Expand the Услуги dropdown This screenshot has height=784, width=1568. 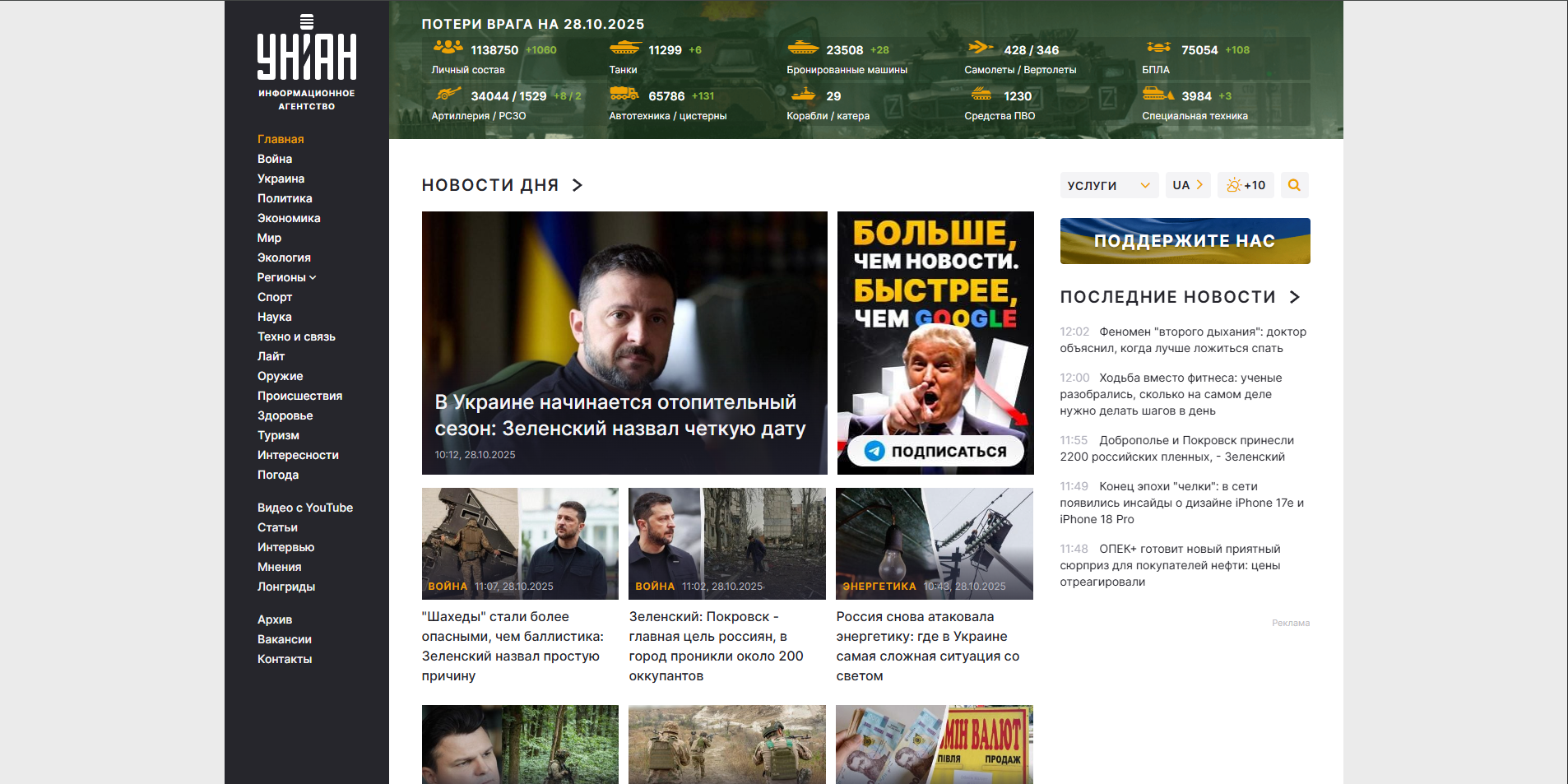pos(1108,185)
